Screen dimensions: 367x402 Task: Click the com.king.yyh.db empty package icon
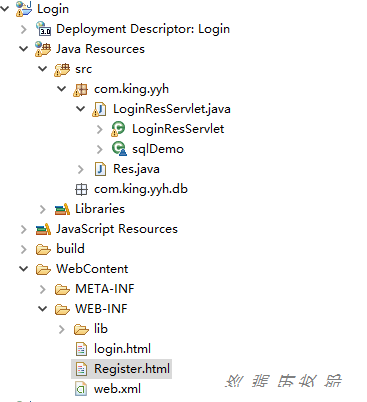[81, 189]
